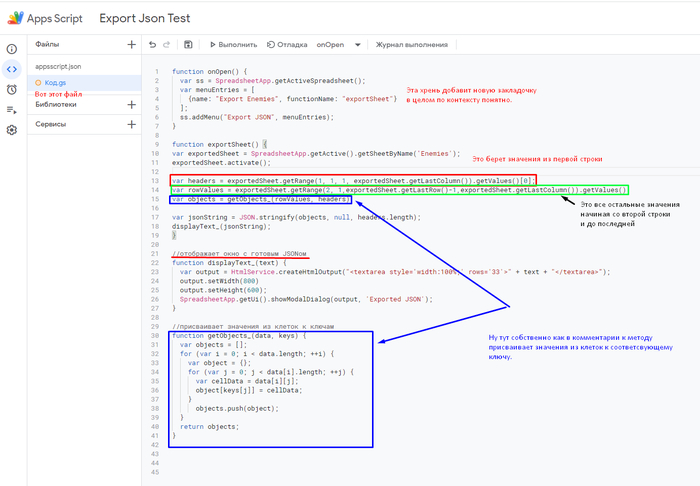Add a new file with plus icon
Screen dimensions: 700x486
click(131, 45)
